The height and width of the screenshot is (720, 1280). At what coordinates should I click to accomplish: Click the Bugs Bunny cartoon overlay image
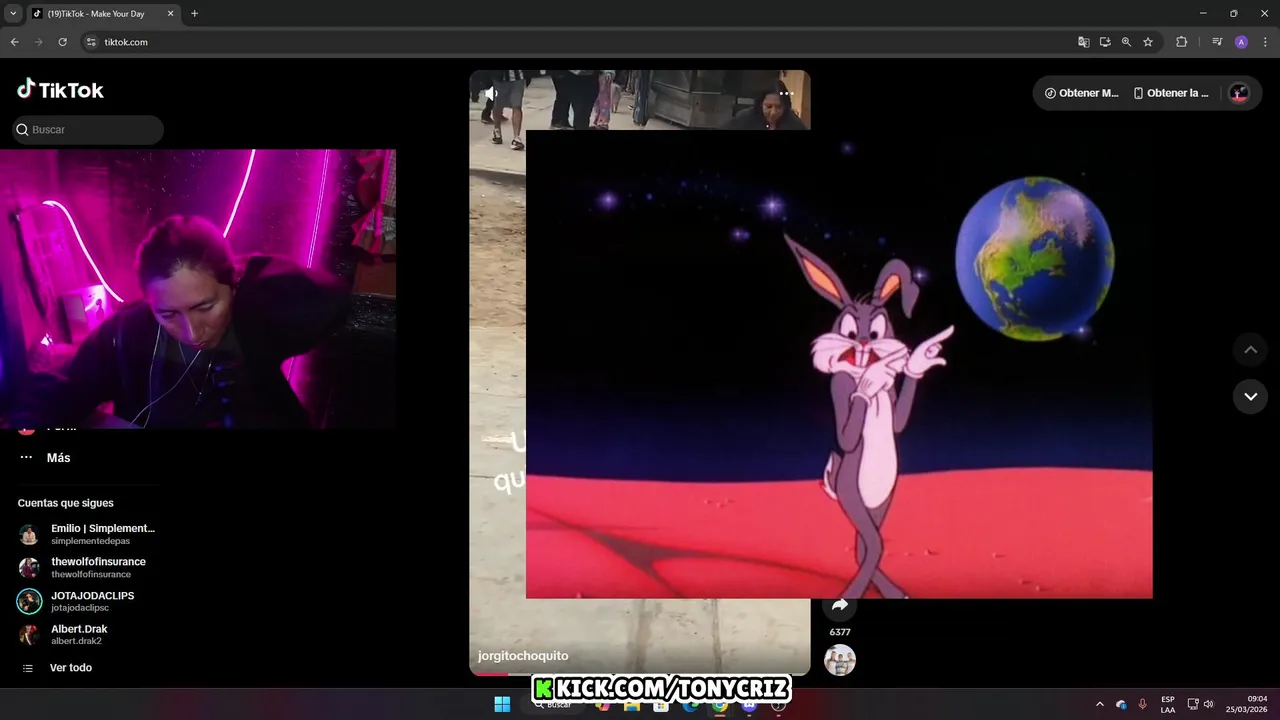tap(839, 364)
